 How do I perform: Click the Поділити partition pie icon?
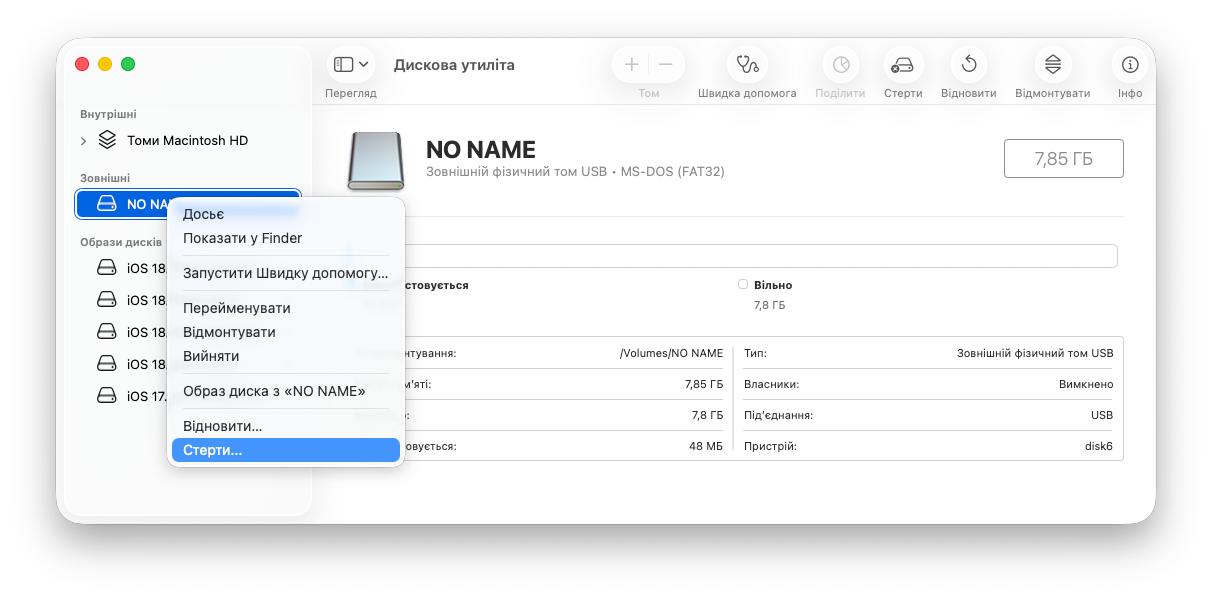tap(841, 64)
